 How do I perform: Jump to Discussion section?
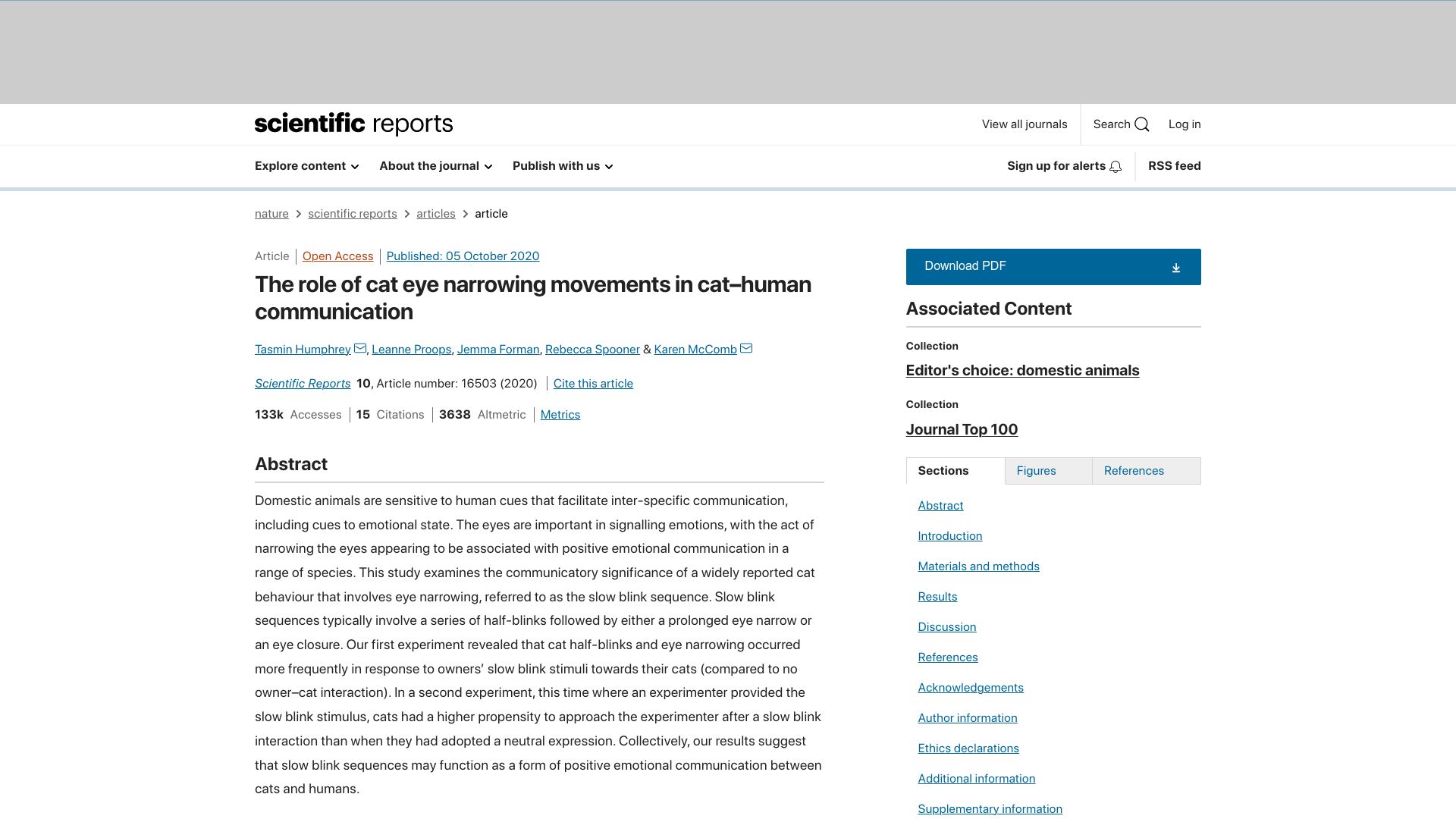pyautogui.click(x=947, y=627)
